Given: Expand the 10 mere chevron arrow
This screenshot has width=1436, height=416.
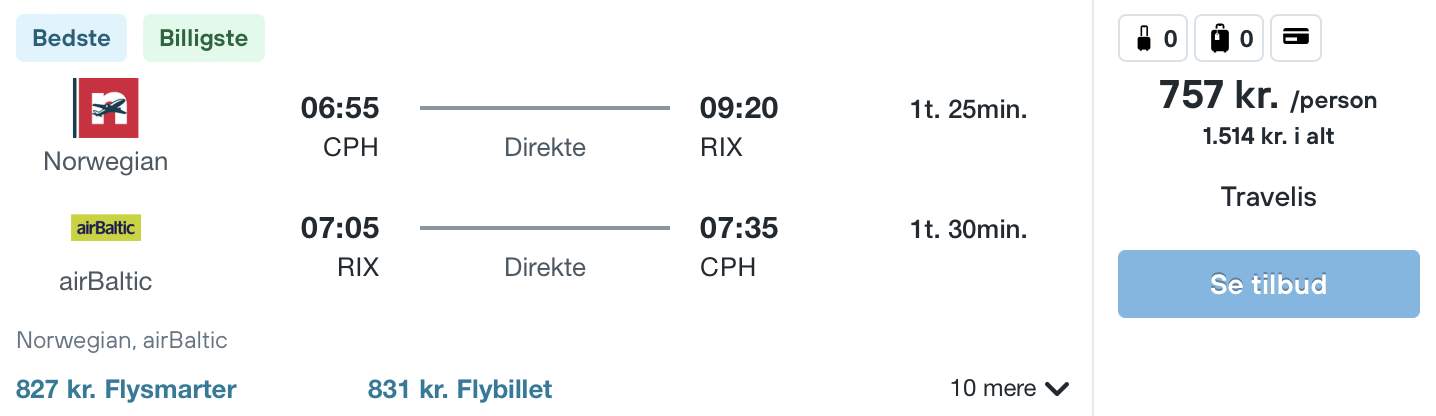Looking at the screenshot, I should 1057,389.
